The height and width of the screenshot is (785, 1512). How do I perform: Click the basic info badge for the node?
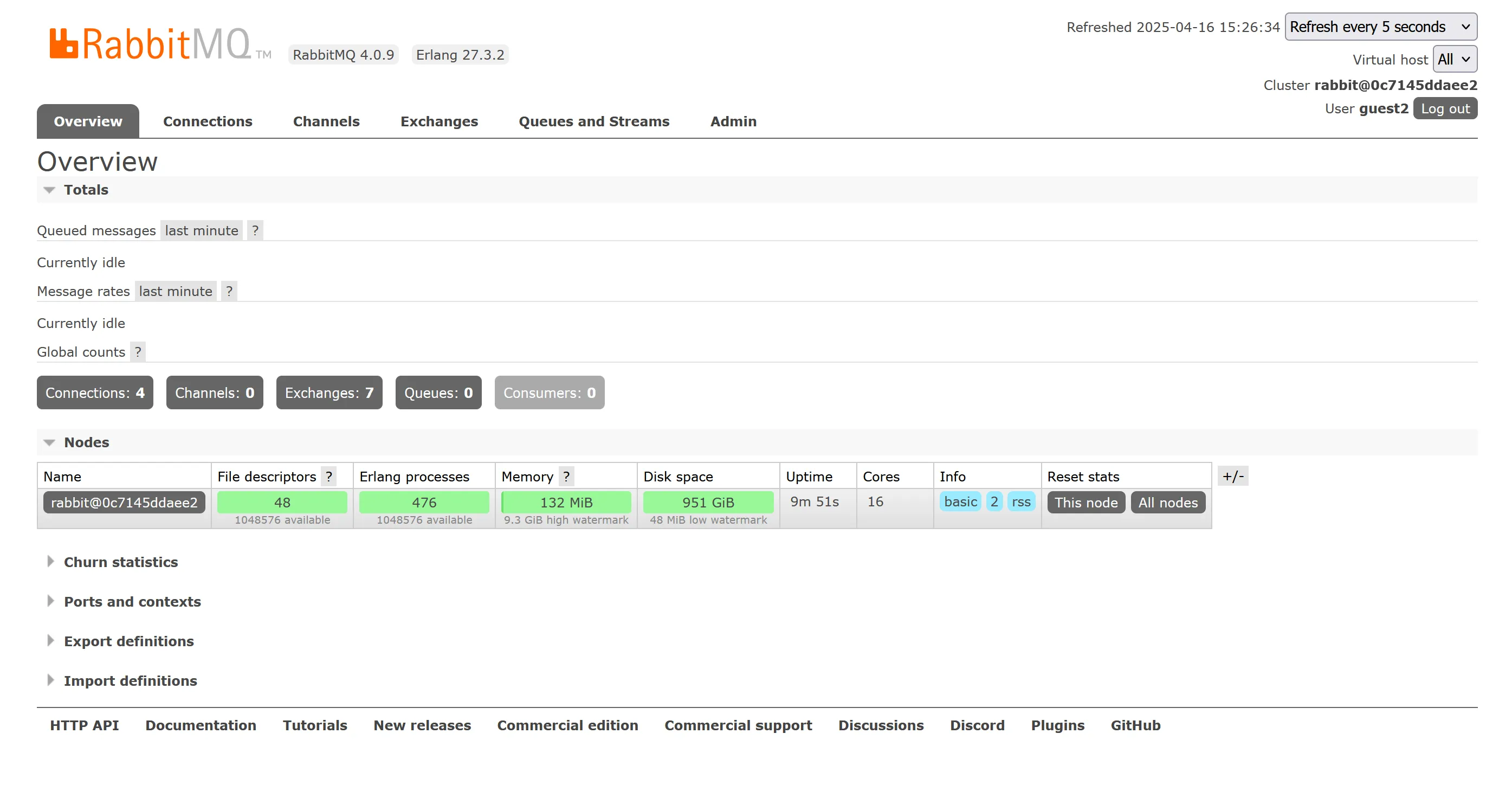pyautogui.click(x=960, y=502)
